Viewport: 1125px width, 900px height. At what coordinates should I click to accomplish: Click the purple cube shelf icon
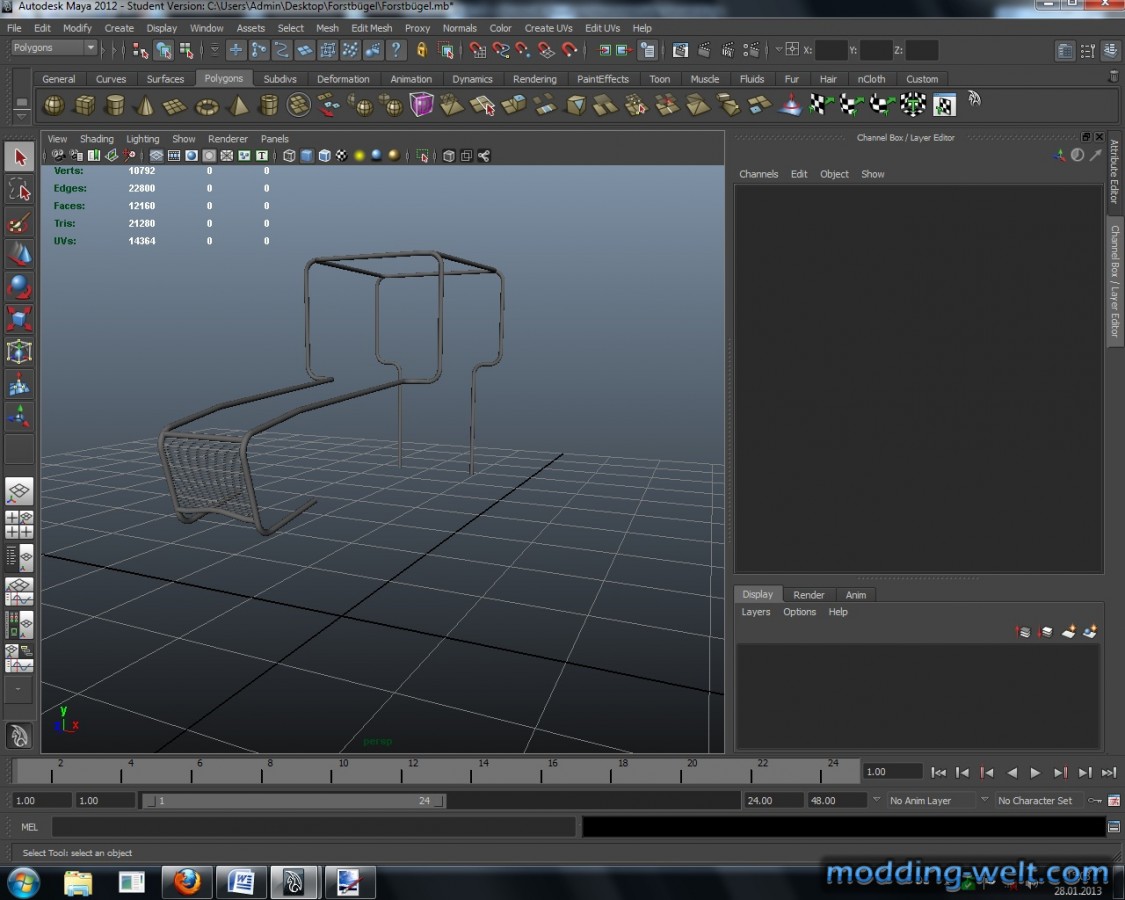422,106
